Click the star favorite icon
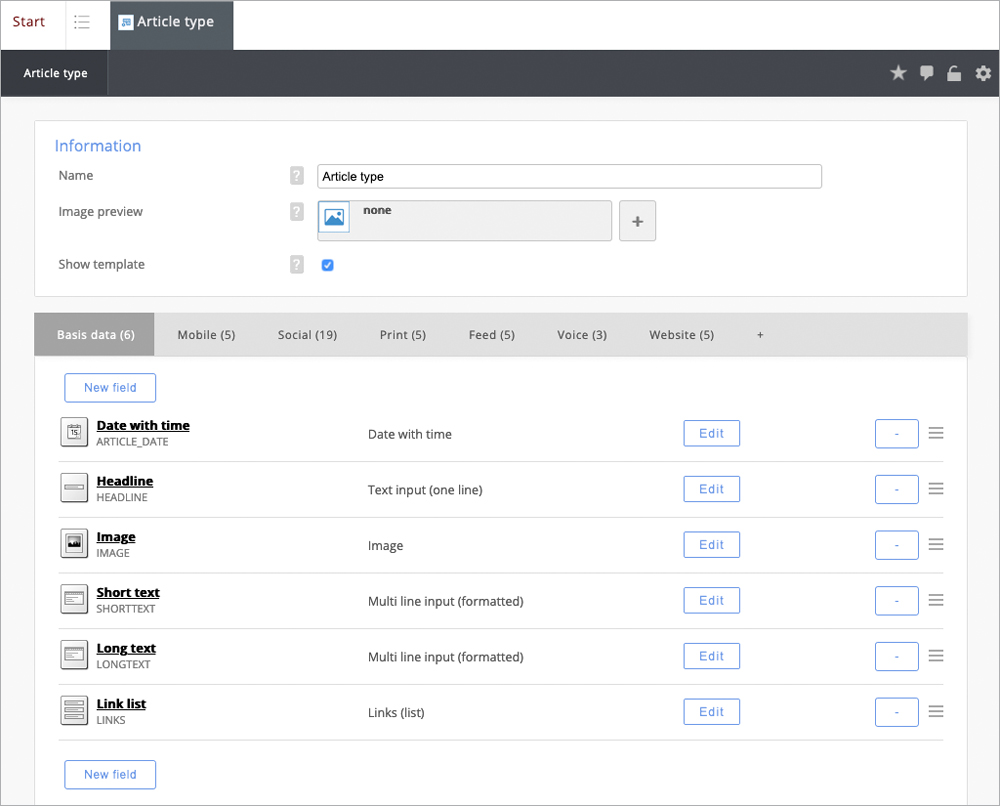 898,73
